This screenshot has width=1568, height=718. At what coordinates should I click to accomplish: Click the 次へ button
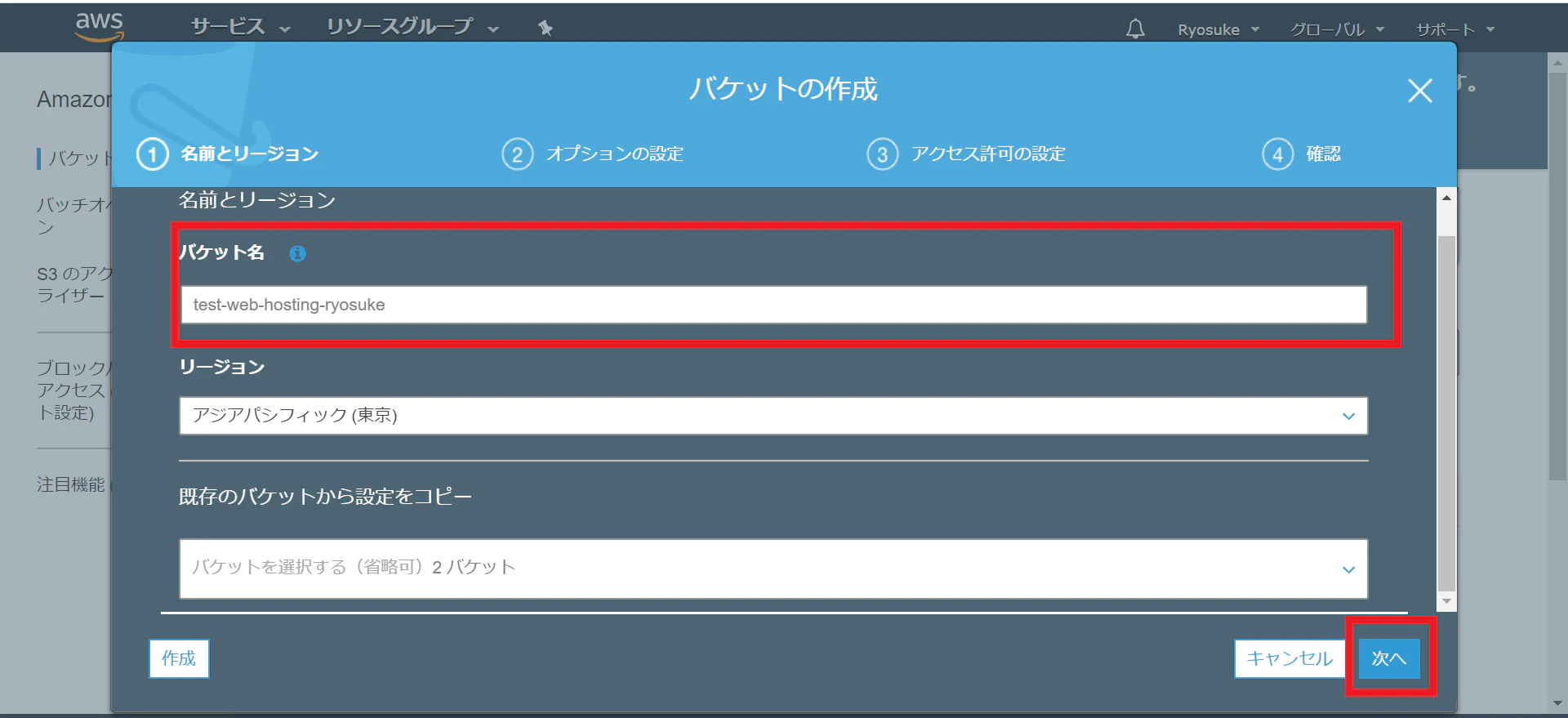[1389, 658]
